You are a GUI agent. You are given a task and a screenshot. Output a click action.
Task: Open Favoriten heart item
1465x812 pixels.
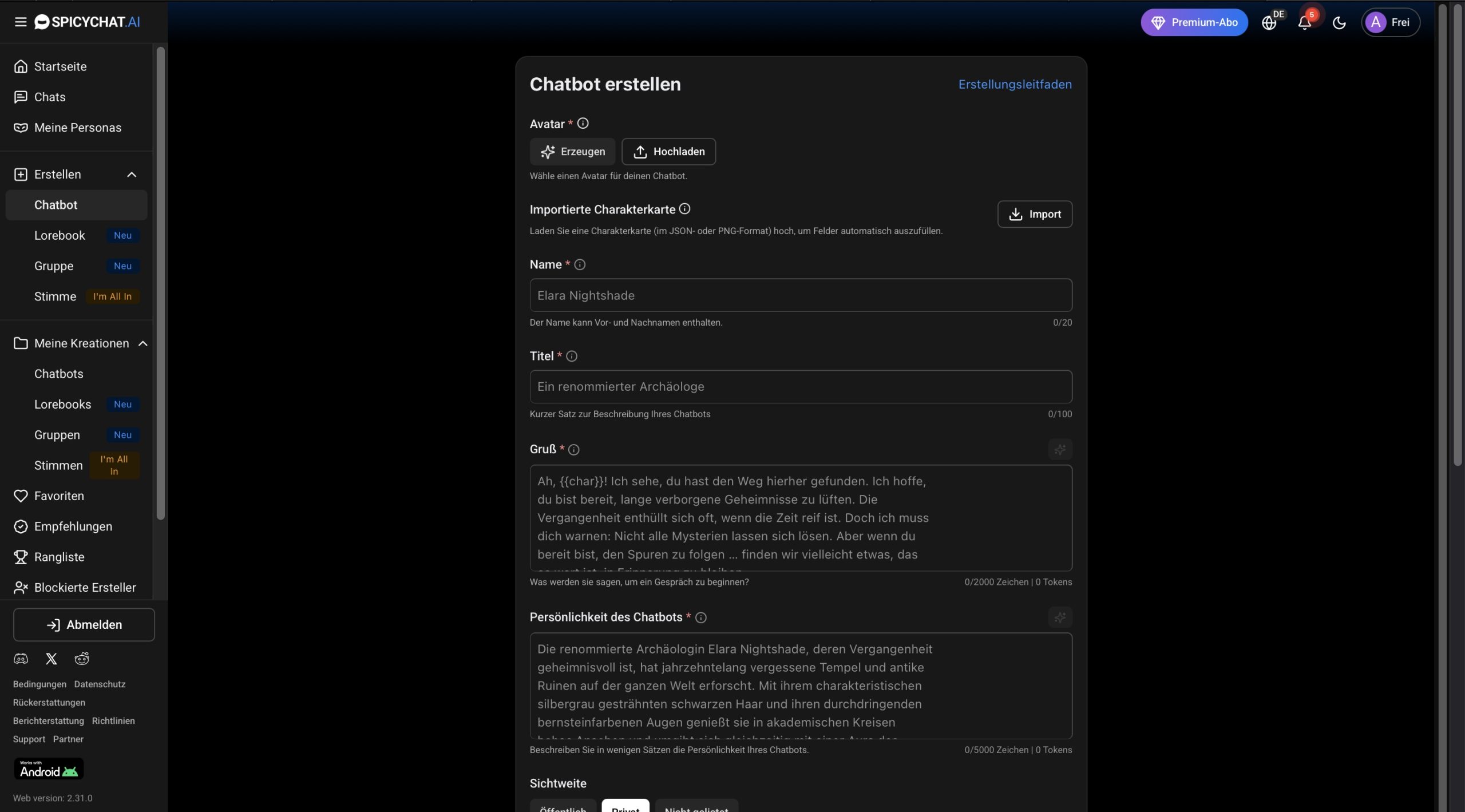(x=76, y=496)
